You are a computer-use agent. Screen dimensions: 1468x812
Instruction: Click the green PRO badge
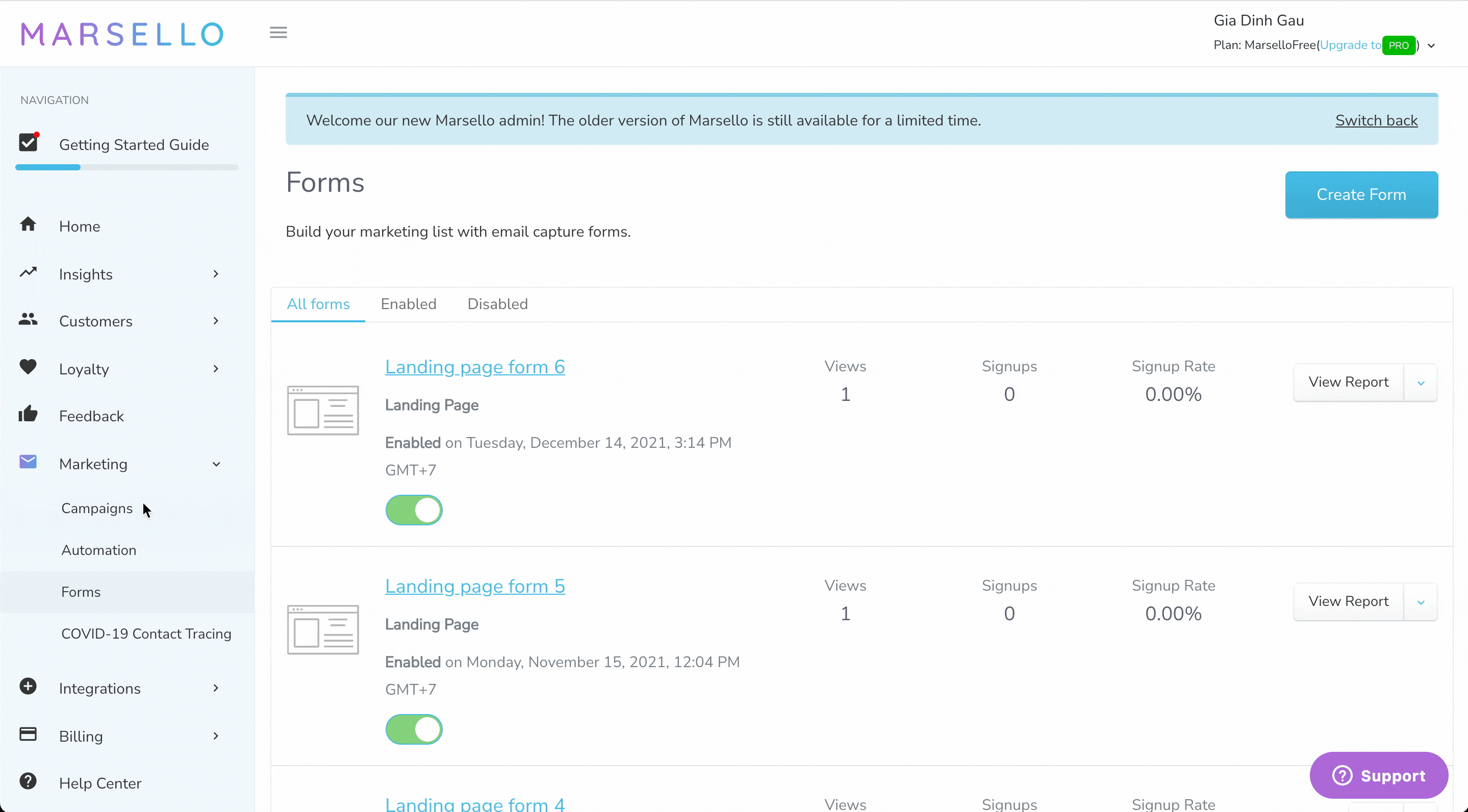(x=1399, y=45)
